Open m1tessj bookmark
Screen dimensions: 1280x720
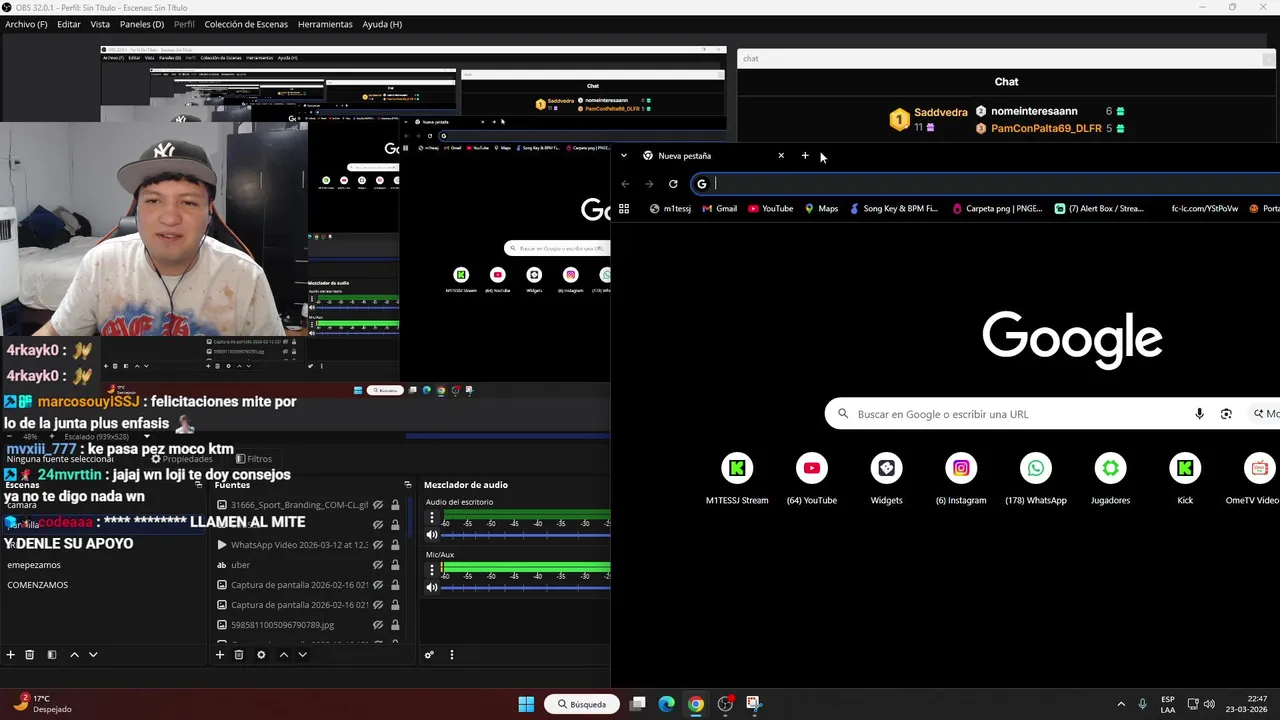670,209
